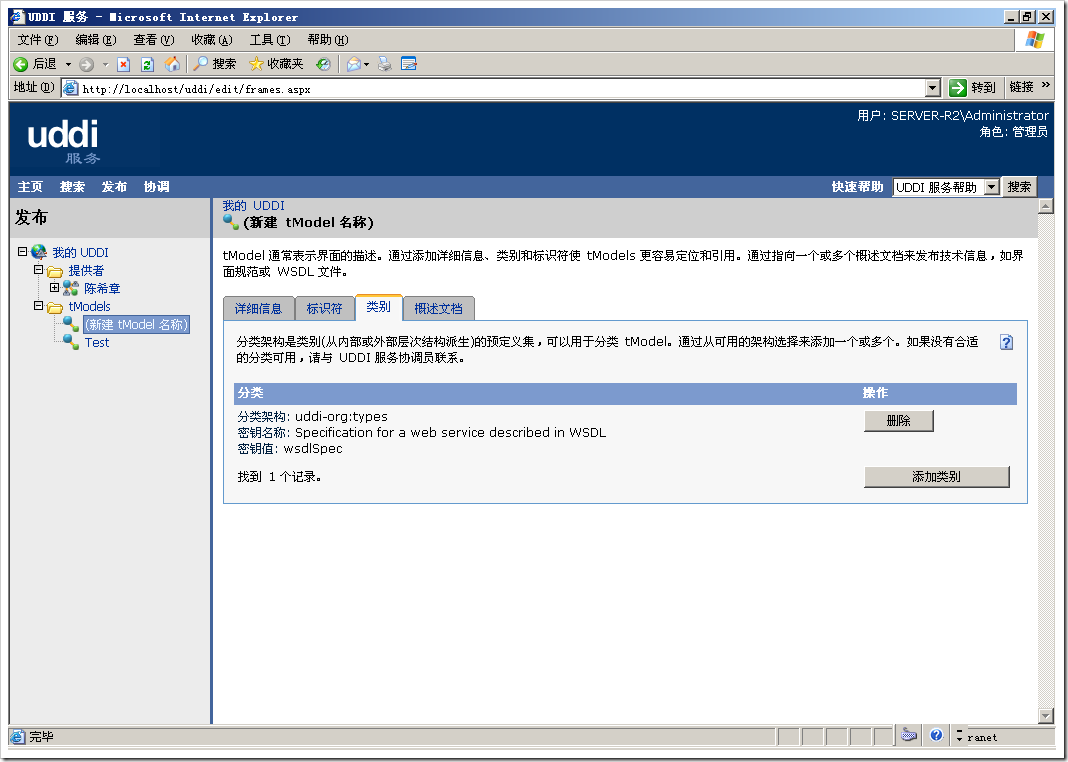Open the address bar dropdown arrow
1068x762 pixels.
pos(933,88)
